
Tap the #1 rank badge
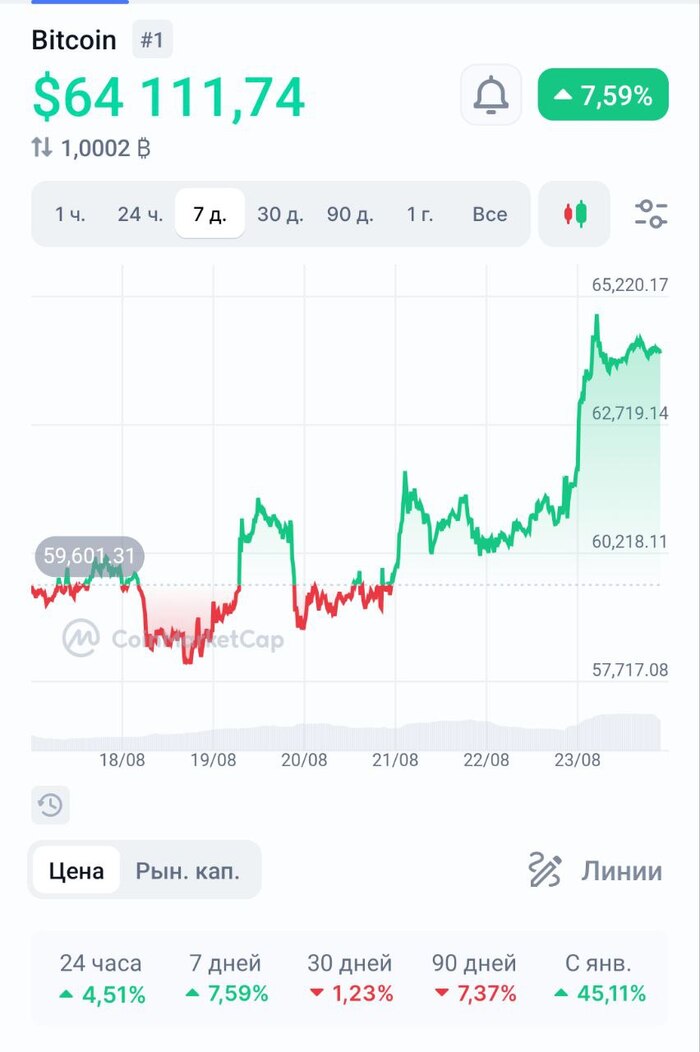[153, 41]
